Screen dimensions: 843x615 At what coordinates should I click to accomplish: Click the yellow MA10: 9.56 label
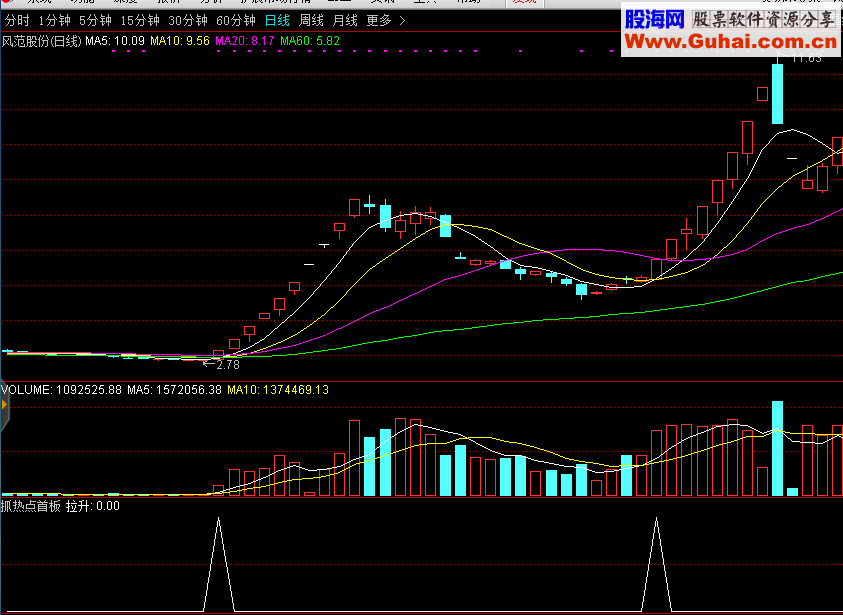(x=180, y=41)
